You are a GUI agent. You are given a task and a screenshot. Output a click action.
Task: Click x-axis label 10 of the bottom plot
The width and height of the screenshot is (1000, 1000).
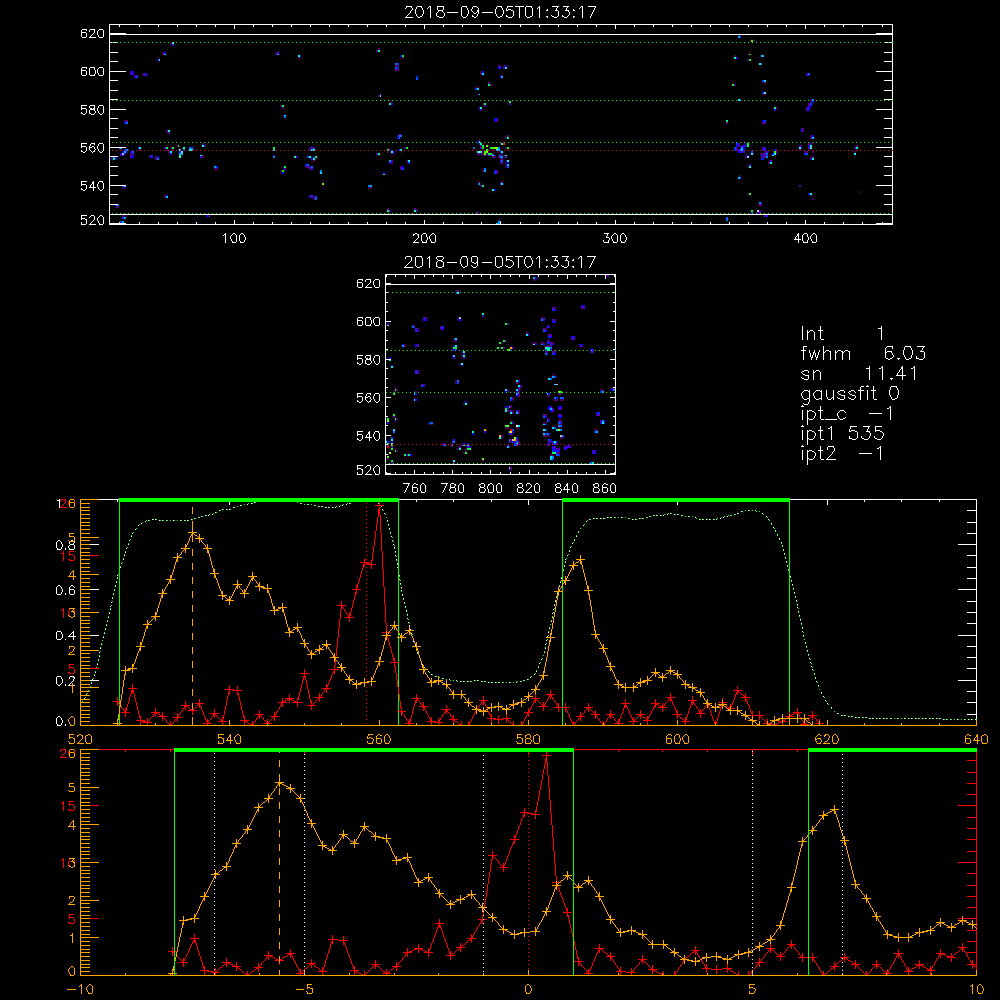(976, 990)
